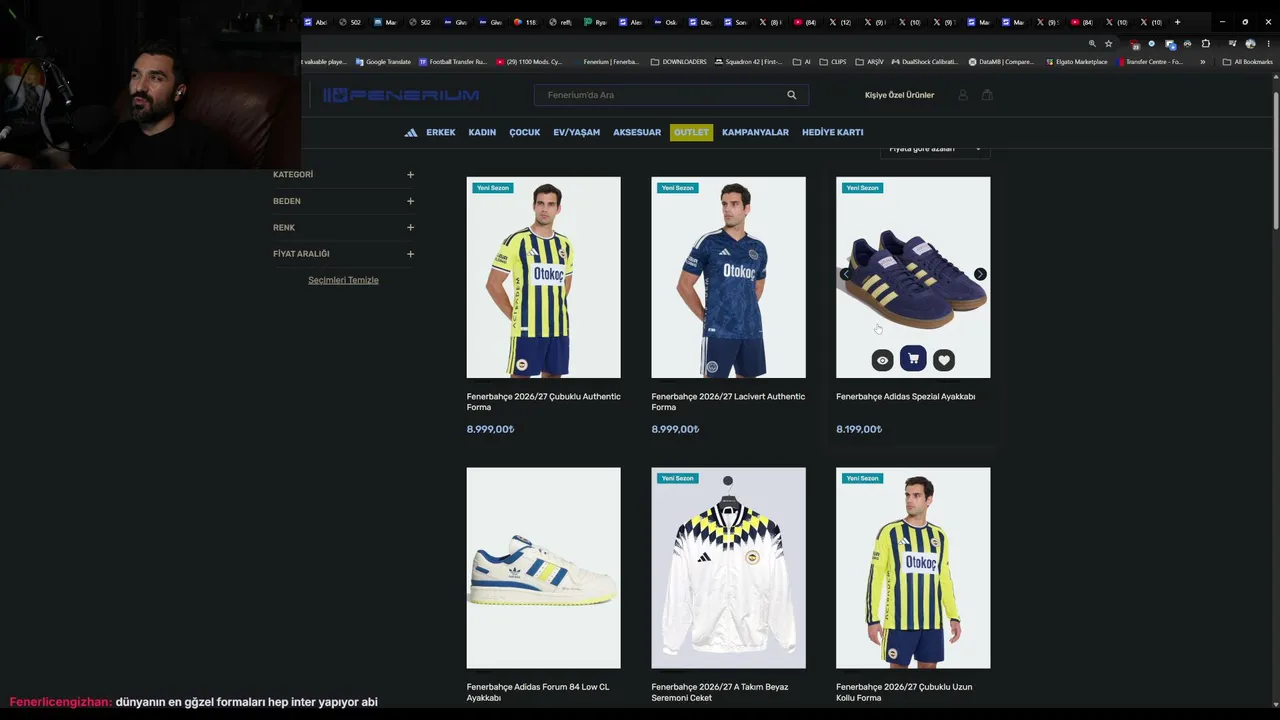Open a new browser tab
This screenshot has height=720, width=1280.
[x=1177, y=22]
